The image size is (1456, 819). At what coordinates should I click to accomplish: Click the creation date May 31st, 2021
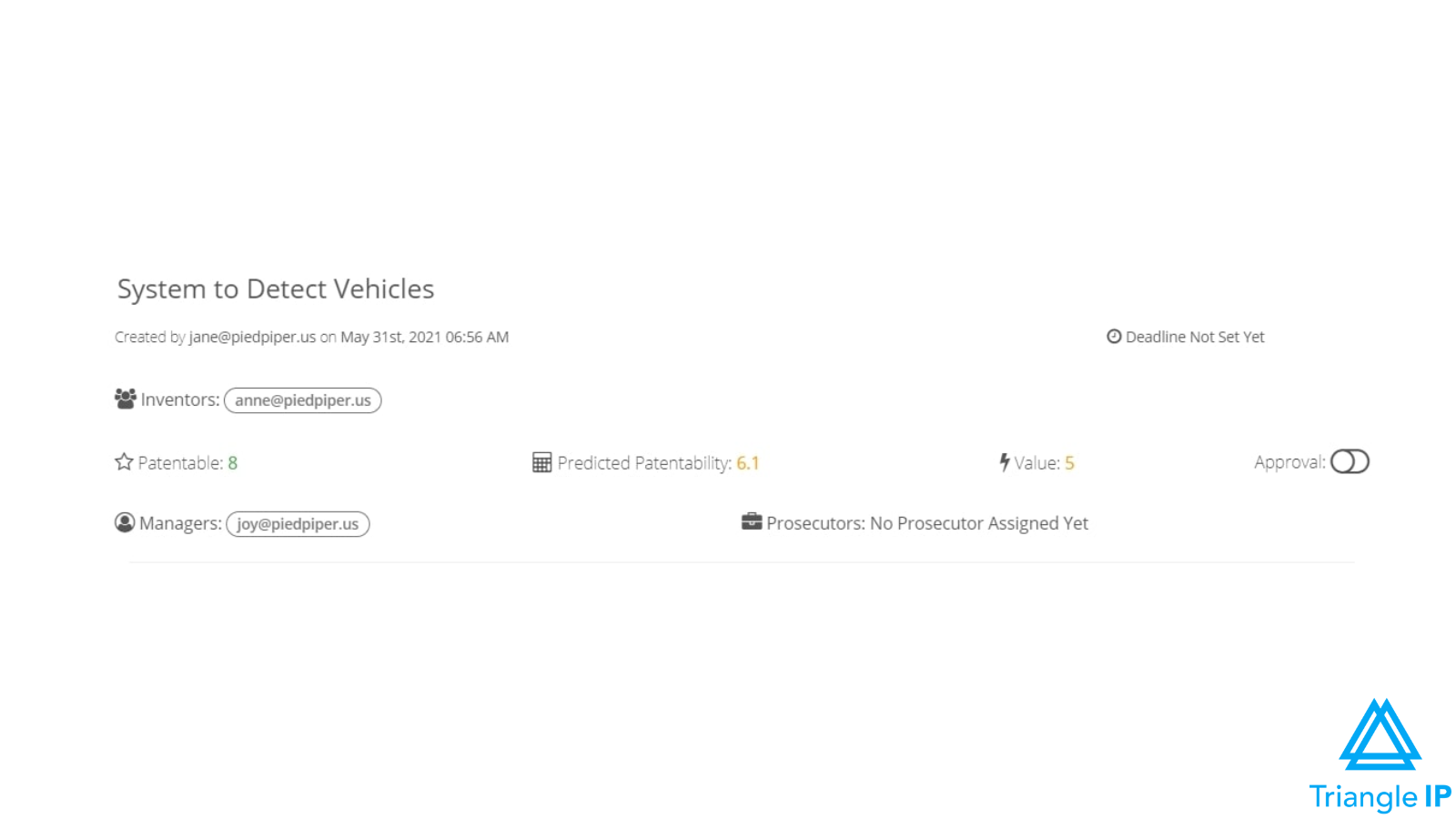point(390,337)
